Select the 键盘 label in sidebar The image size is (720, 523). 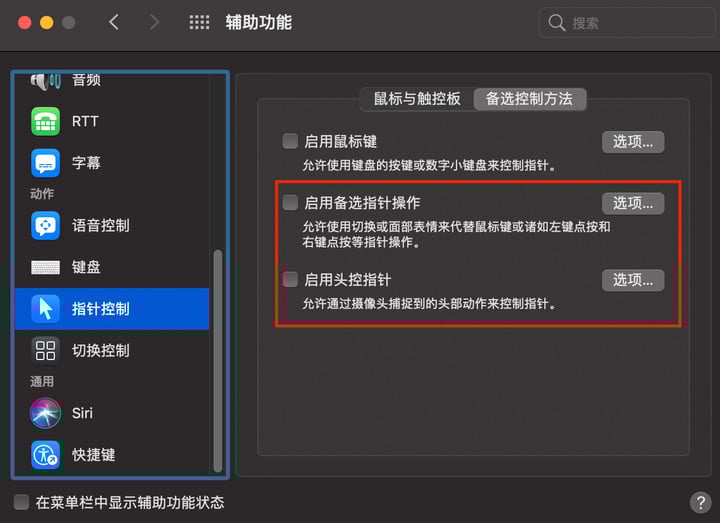click(x=86, y=267)
